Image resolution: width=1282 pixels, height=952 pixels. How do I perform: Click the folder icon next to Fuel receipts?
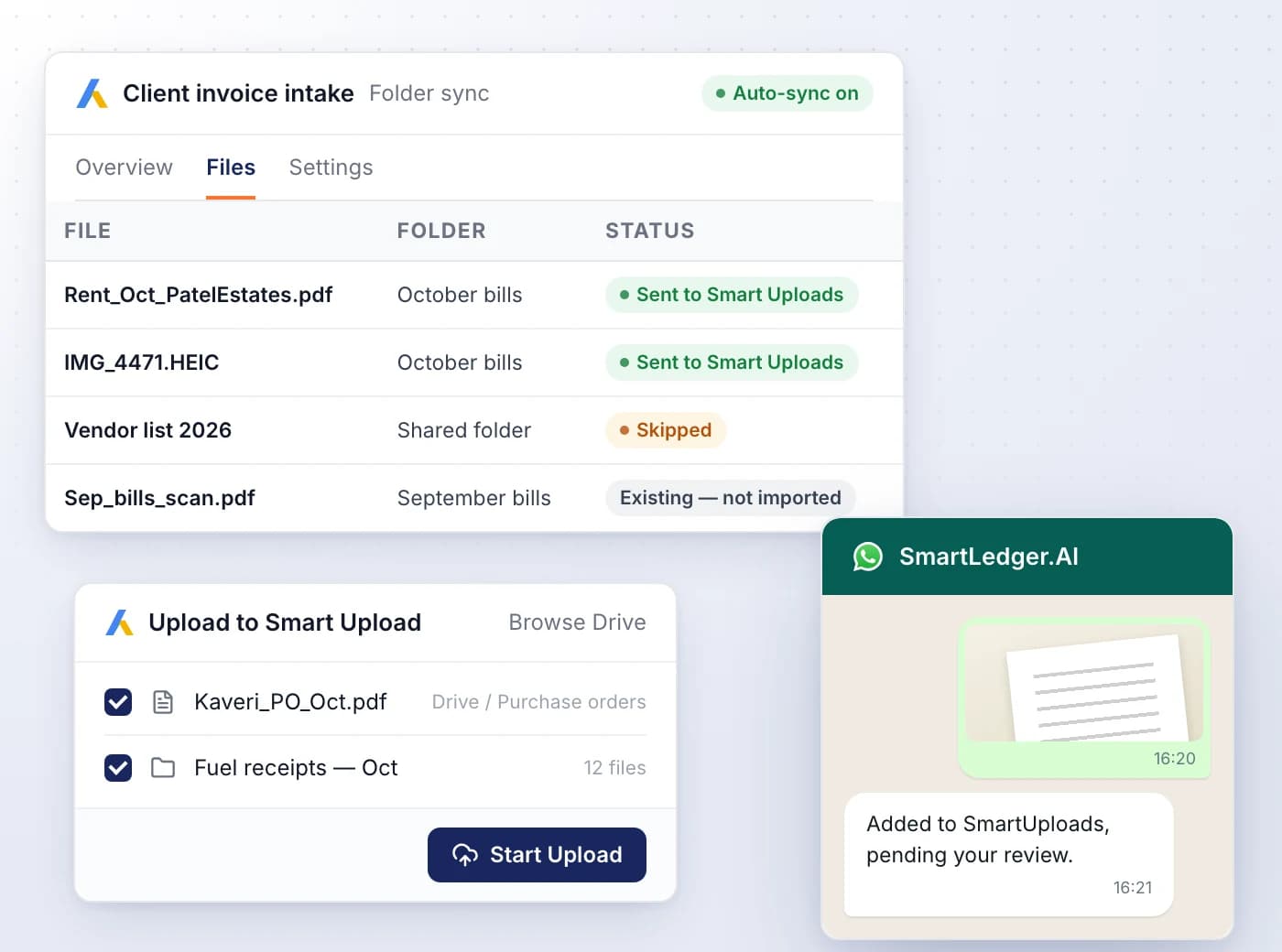pyautogui.click(x=163, y=768)
